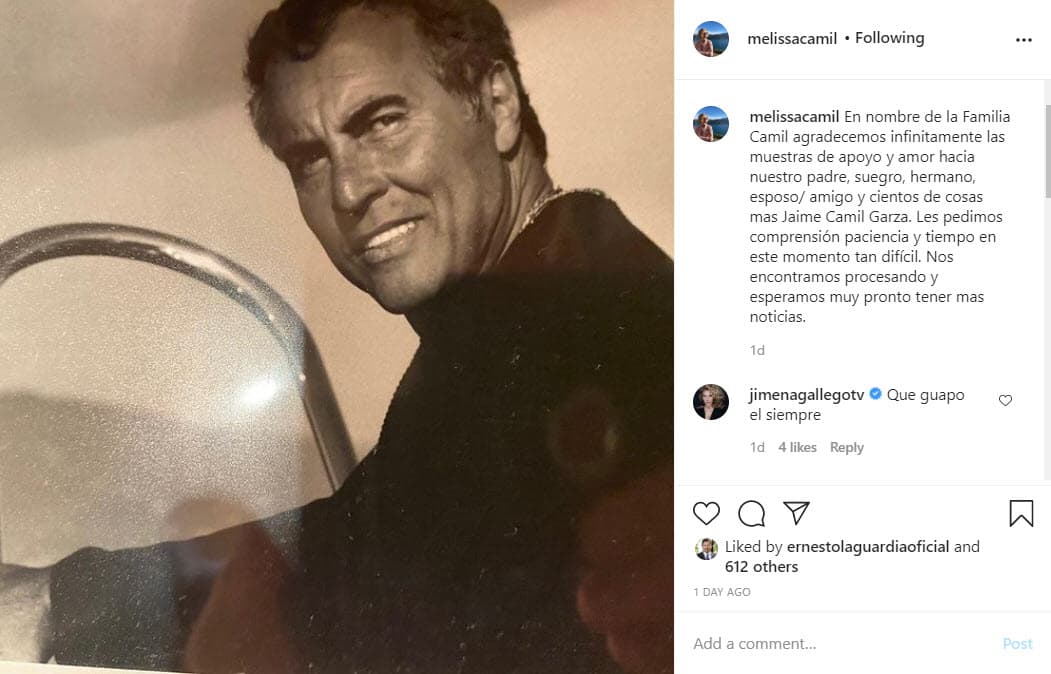Open jimenagallegotv's profile avatar
This screenshot has width=1051, height=674.
pos(711,402)
